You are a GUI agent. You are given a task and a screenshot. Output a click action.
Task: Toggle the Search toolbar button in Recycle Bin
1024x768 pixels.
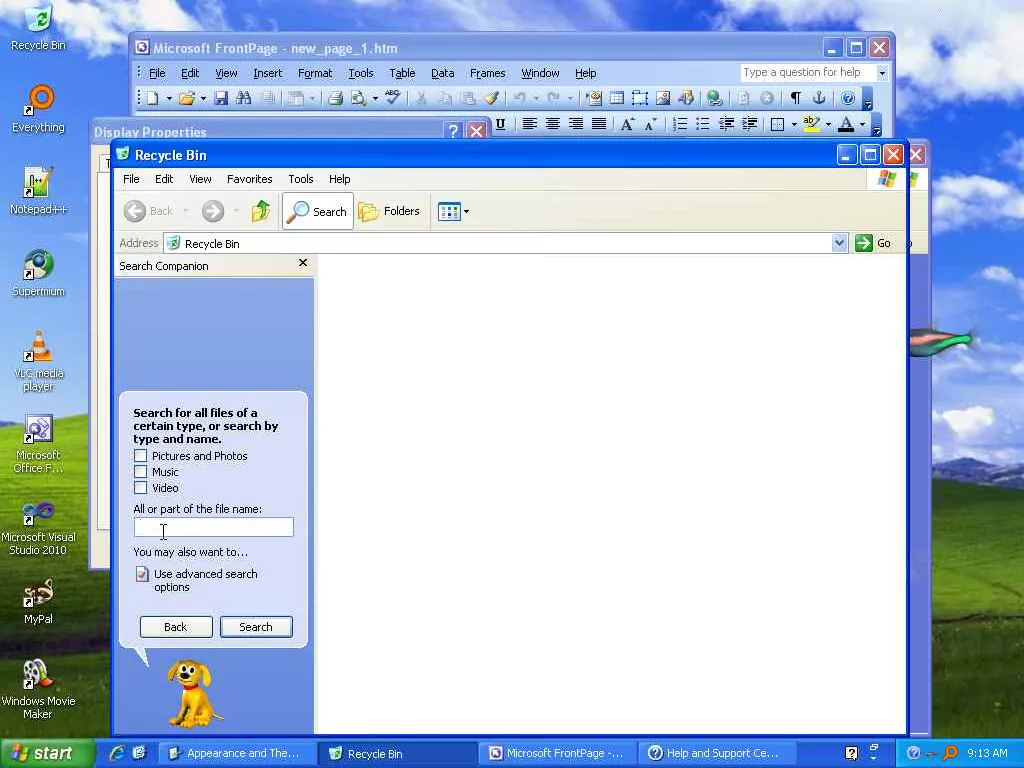318,211
